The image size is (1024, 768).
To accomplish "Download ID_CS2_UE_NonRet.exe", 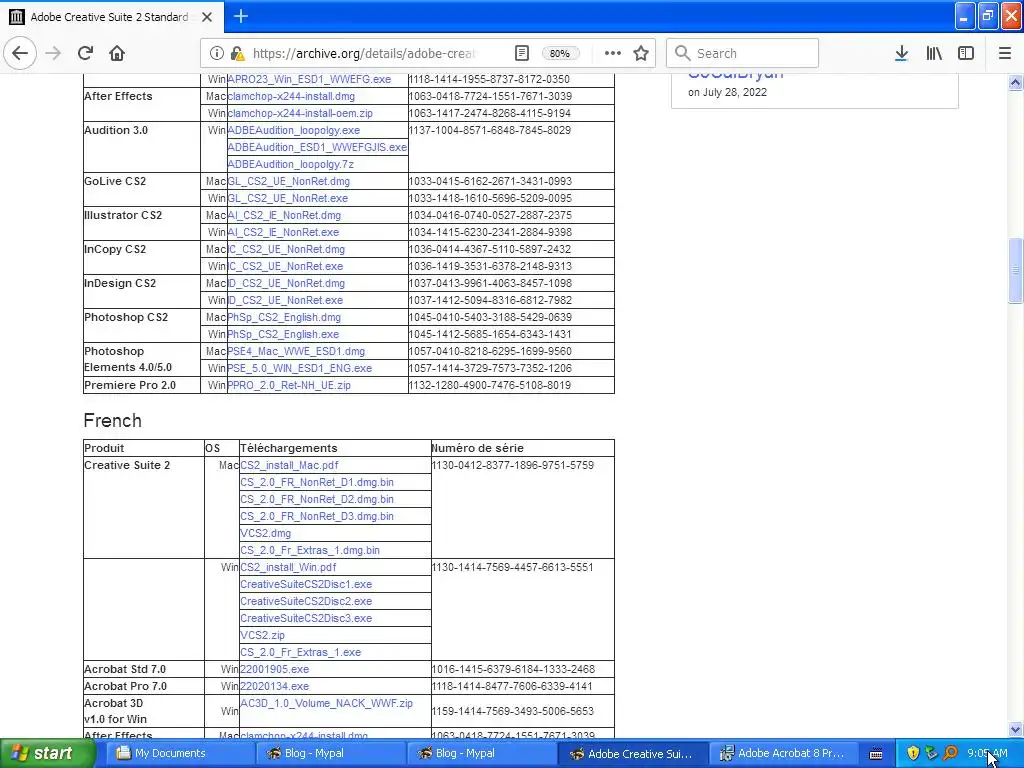I will (x=285, y=300).
